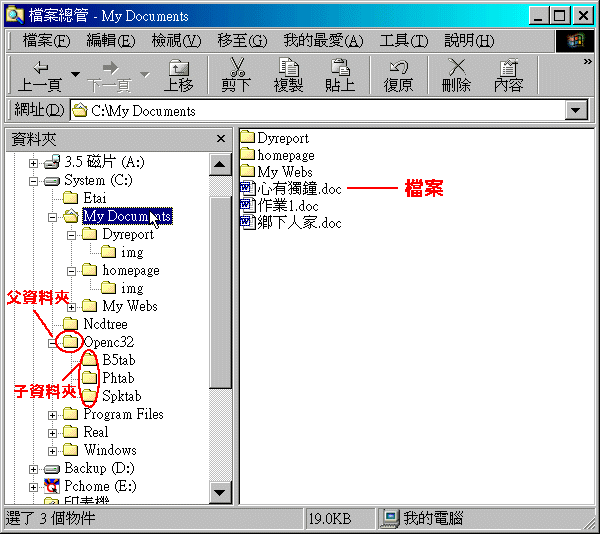Select My Webs folder in tree
This screenshot has height=534, width=600.
(x=119, y=306)
